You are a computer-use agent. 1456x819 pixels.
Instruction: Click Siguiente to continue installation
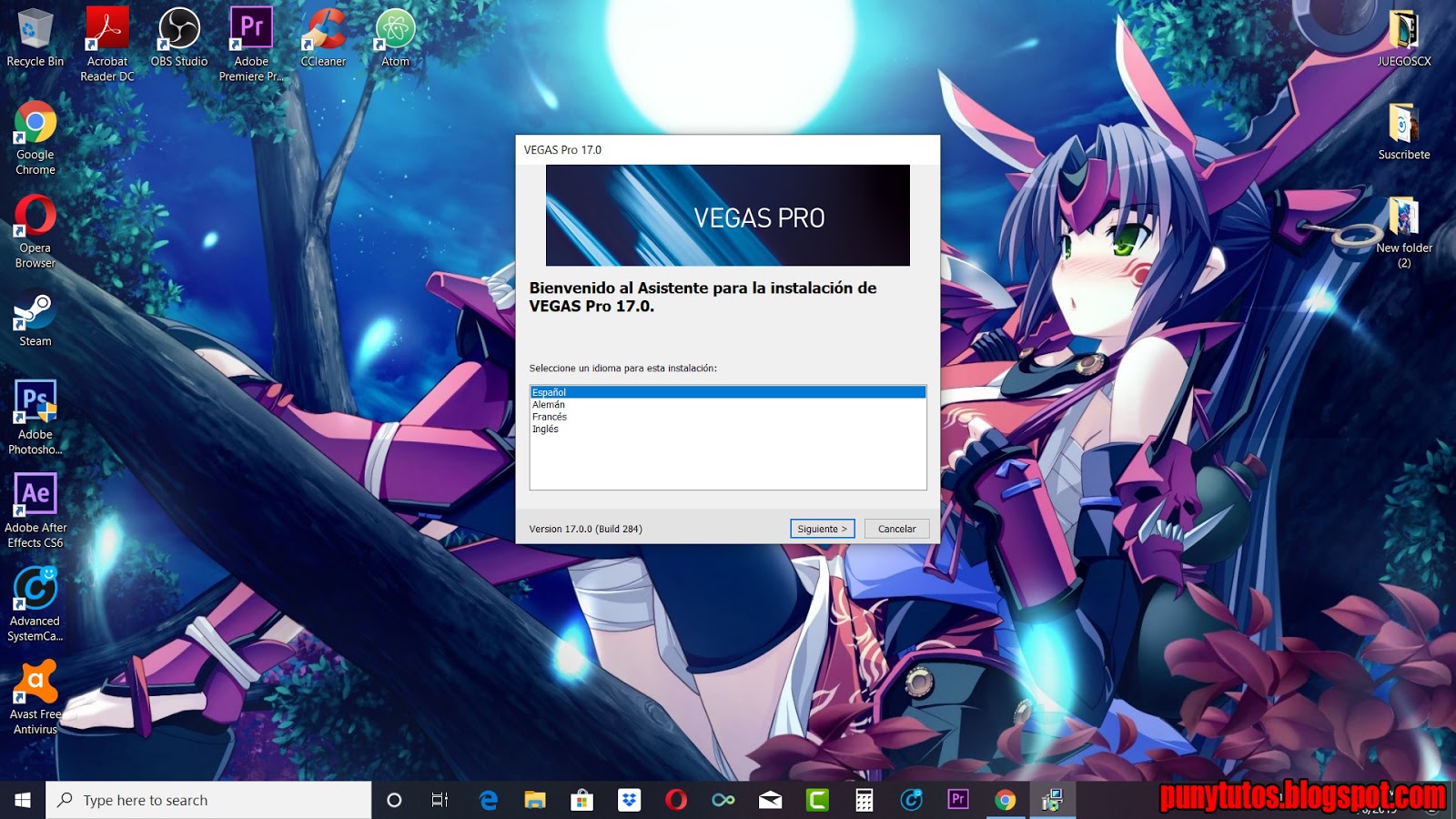(822, 529)
